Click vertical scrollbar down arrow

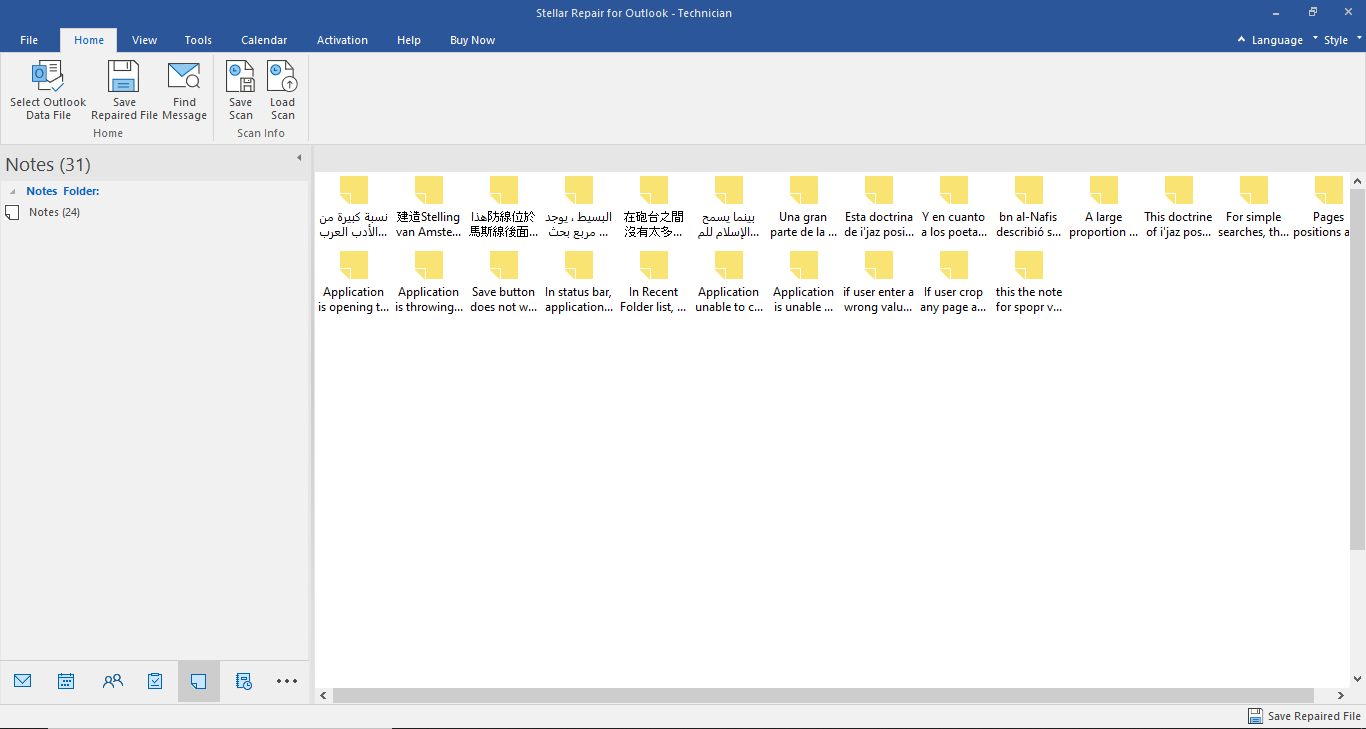click(1357, 679)
